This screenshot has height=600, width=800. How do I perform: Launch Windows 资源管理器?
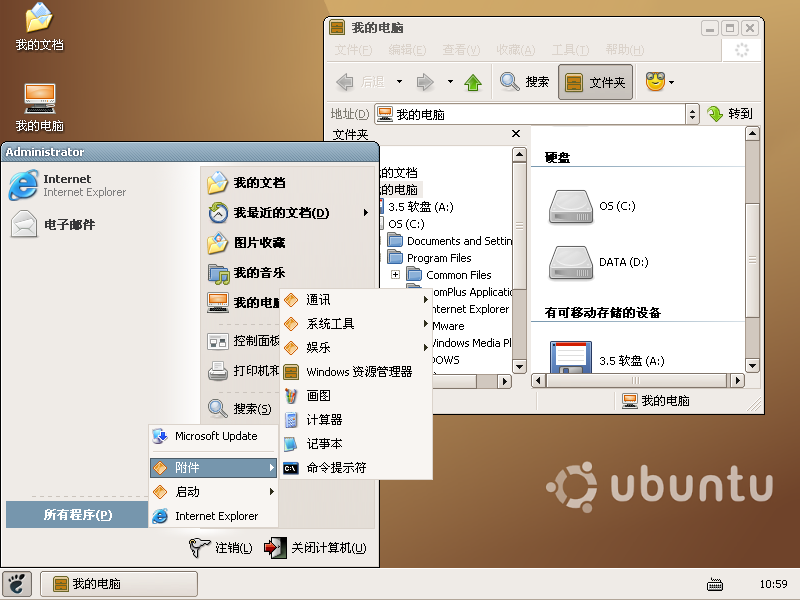click(356, 371)
